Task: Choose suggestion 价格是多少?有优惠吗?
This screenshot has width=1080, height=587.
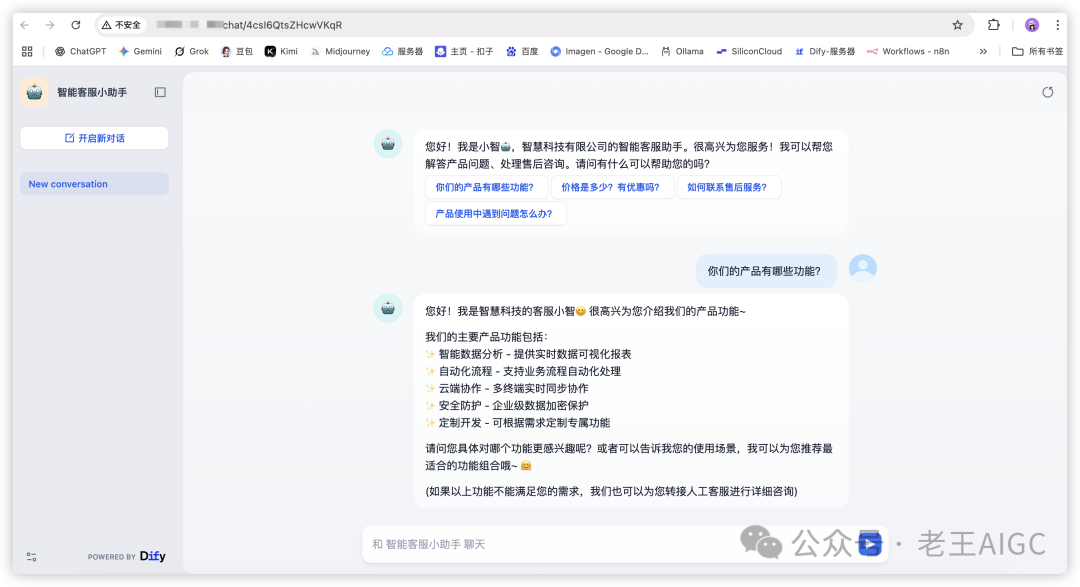Action: tap(610, 187)
